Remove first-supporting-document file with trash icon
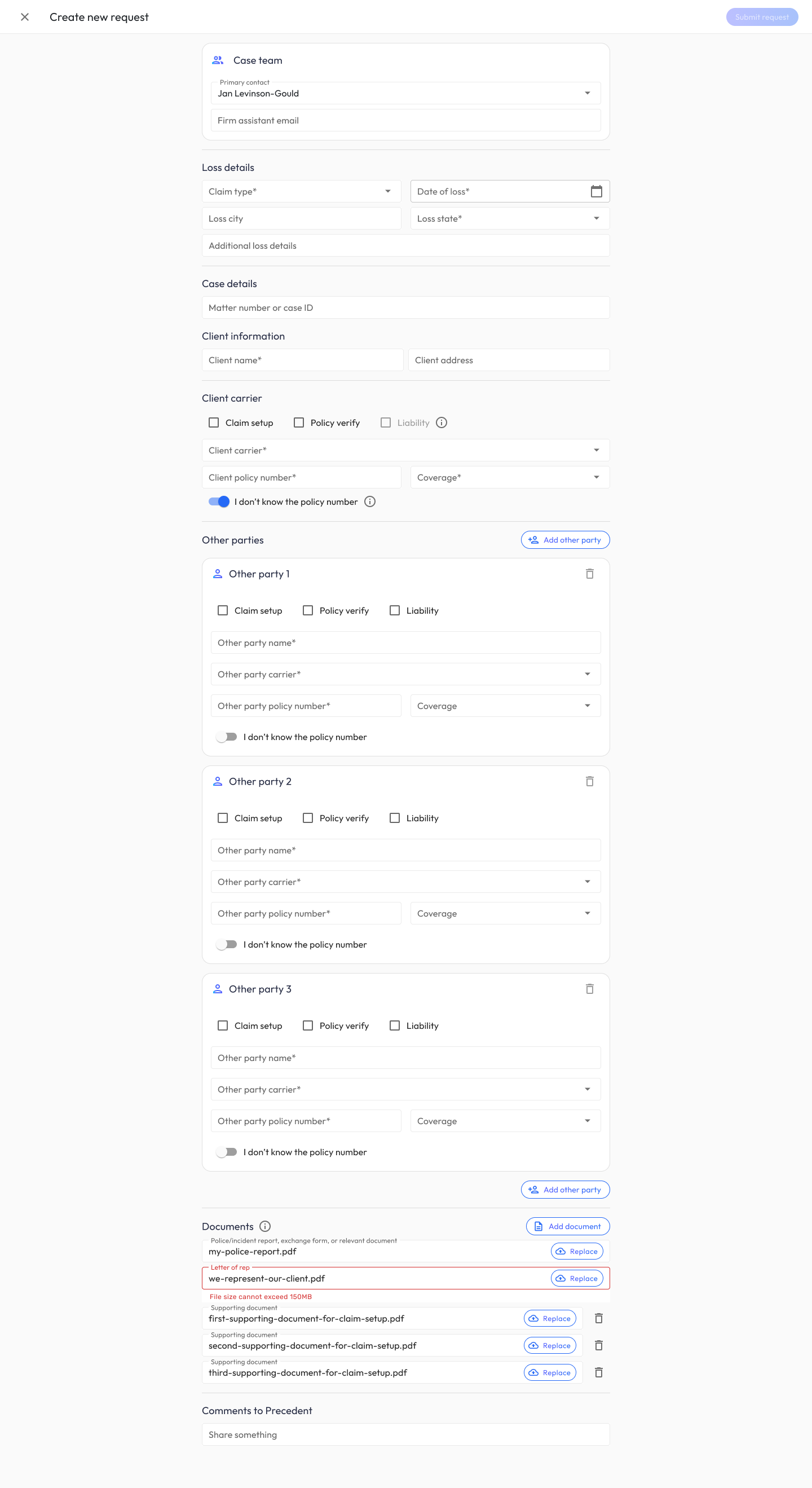This screenshot has height=1488, width=812. (598, 1318)
